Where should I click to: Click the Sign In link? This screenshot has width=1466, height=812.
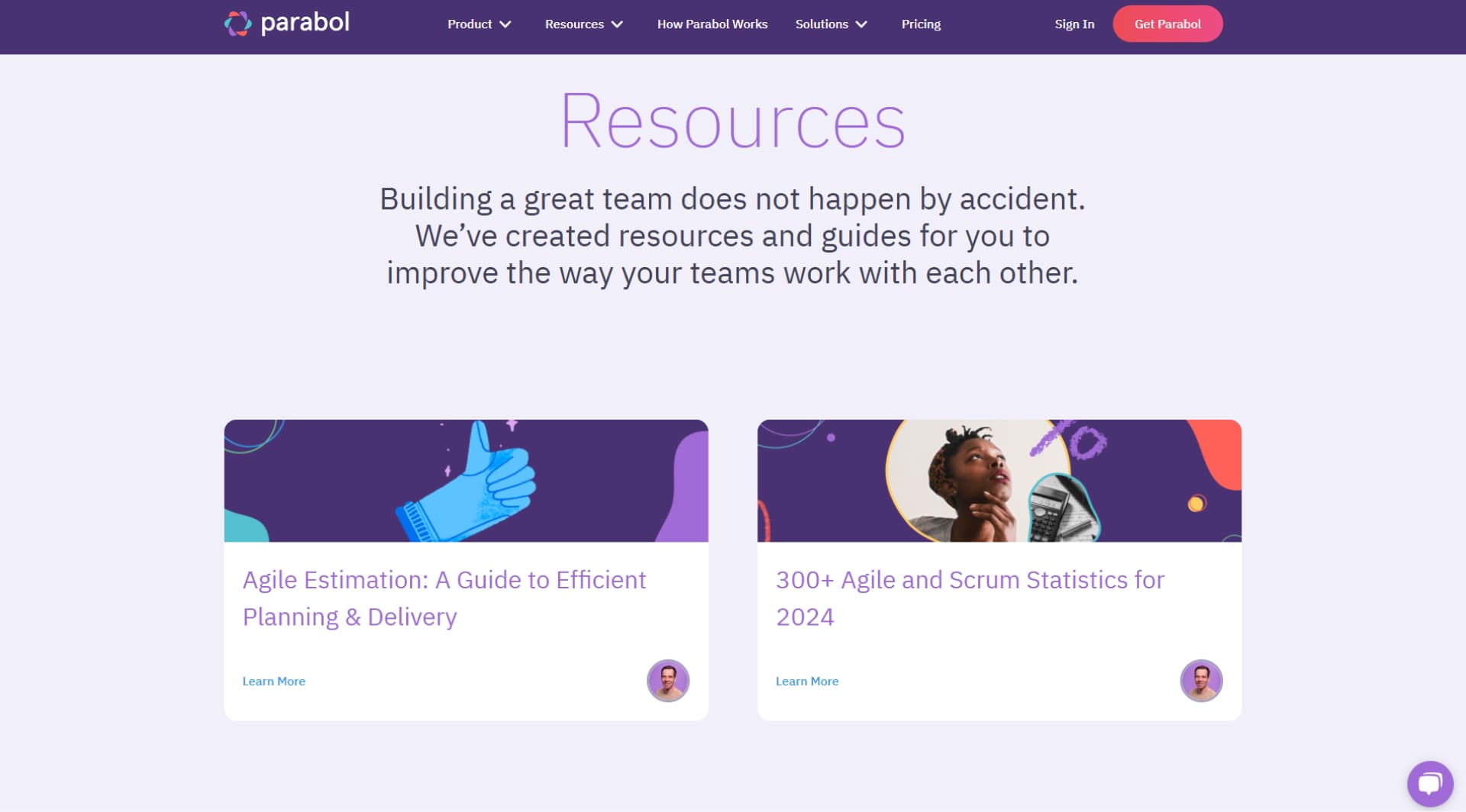pos(1074,24)
